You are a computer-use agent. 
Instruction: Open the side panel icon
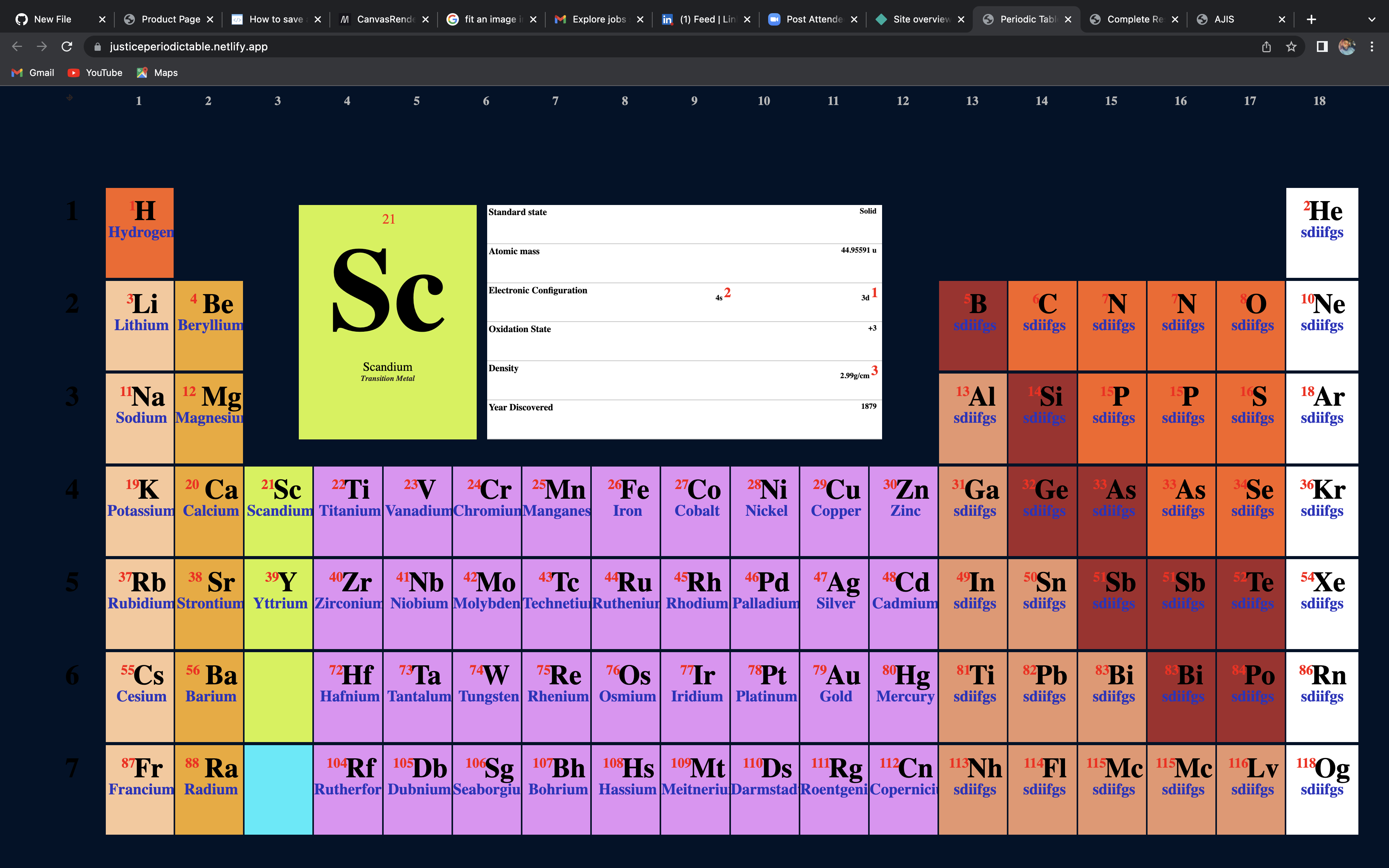(1322, 46)
